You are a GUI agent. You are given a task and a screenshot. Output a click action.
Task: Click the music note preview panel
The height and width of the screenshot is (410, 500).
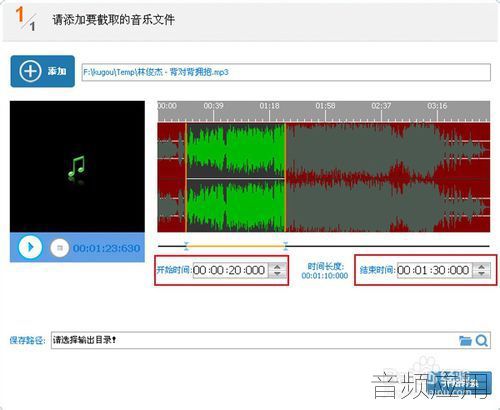click(x=77, y=166)
